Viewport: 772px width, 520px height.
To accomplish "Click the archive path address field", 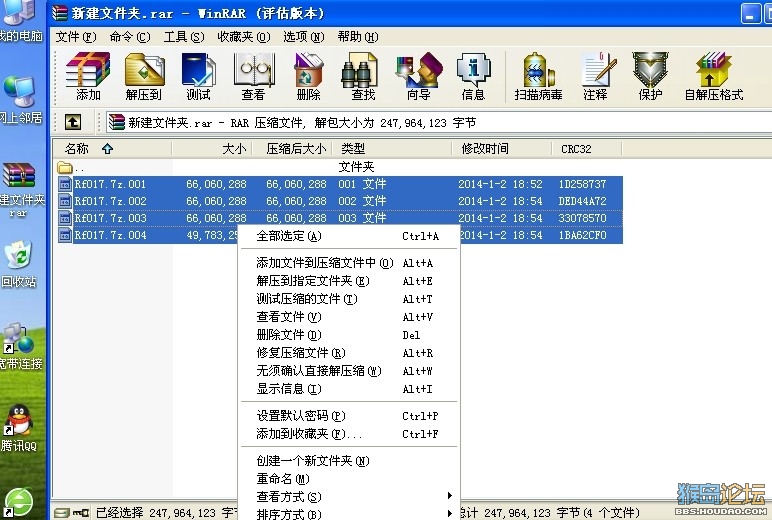I will click(438, 122).
